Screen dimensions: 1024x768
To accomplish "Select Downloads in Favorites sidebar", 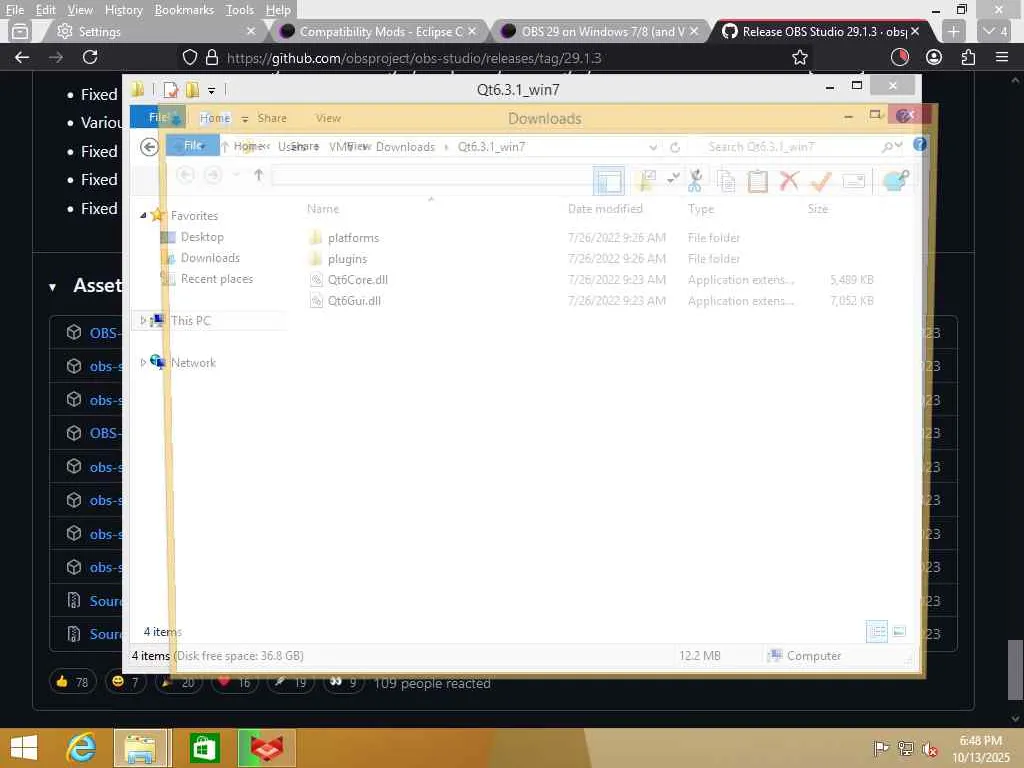I will (210, 258).
